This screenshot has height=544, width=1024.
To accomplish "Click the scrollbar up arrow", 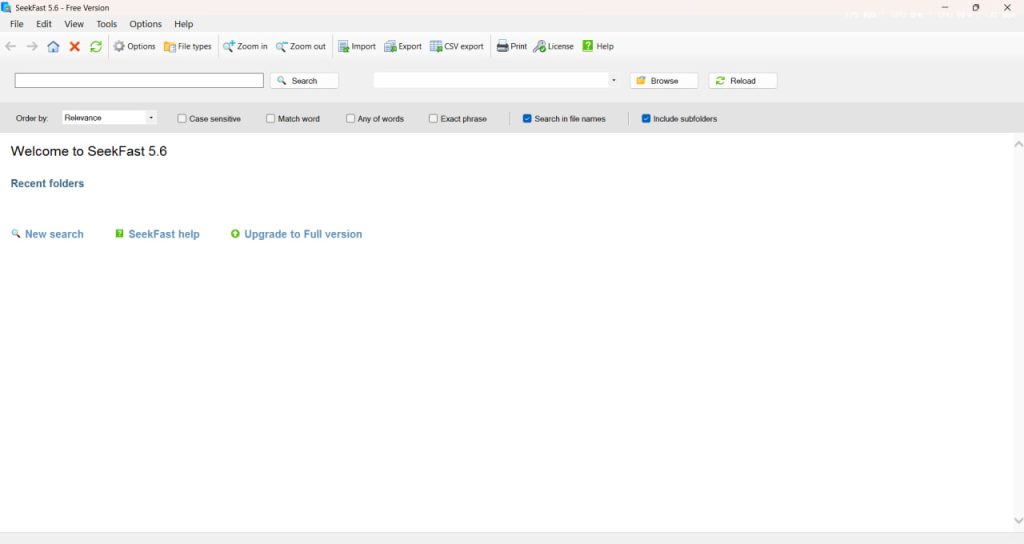I will (1018, 144).
